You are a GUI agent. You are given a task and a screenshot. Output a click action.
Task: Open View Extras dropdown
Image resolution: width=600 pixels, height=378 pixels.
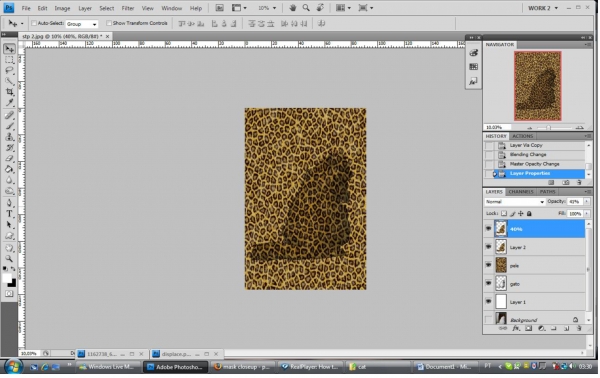coord(239,8)
